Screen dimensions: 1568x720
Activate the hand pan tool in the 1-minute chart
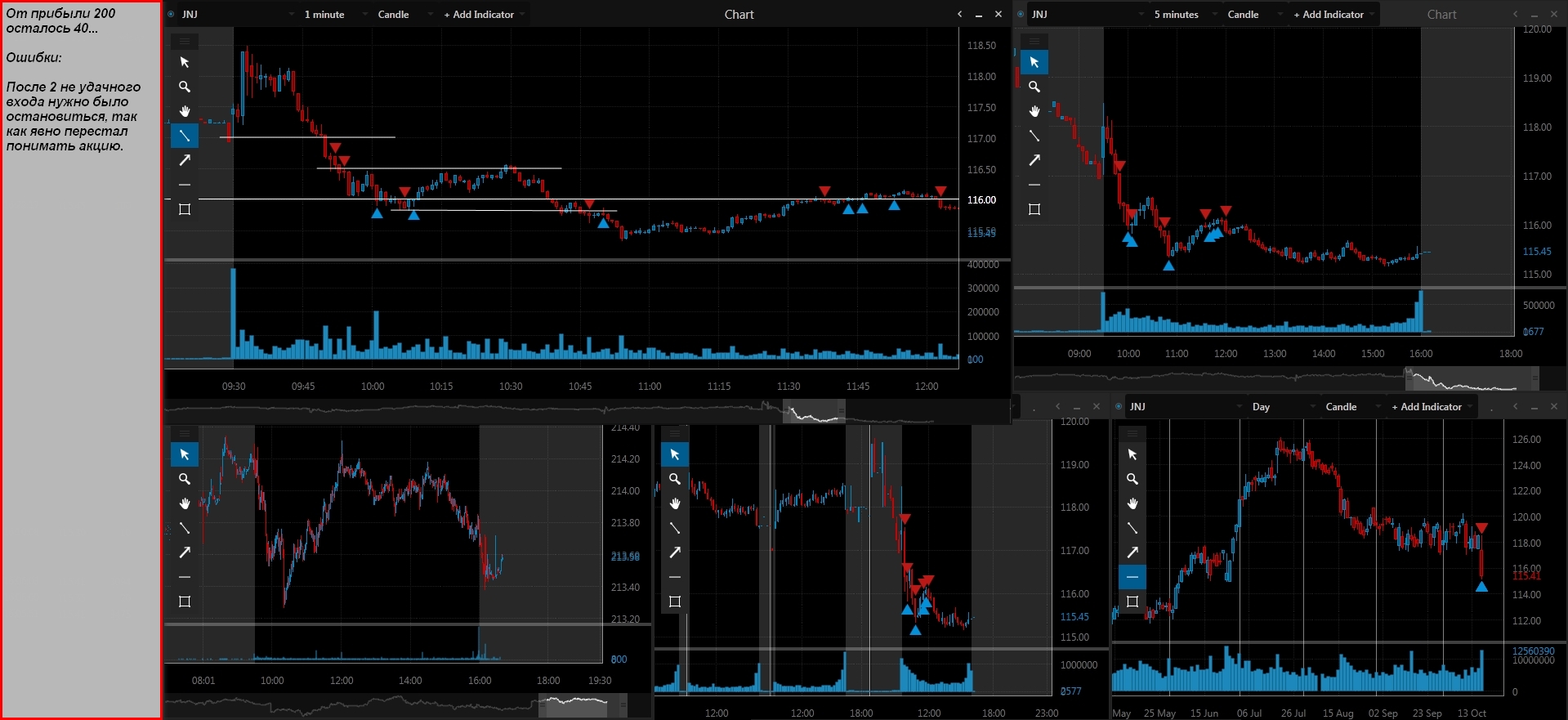click(185, 111)
